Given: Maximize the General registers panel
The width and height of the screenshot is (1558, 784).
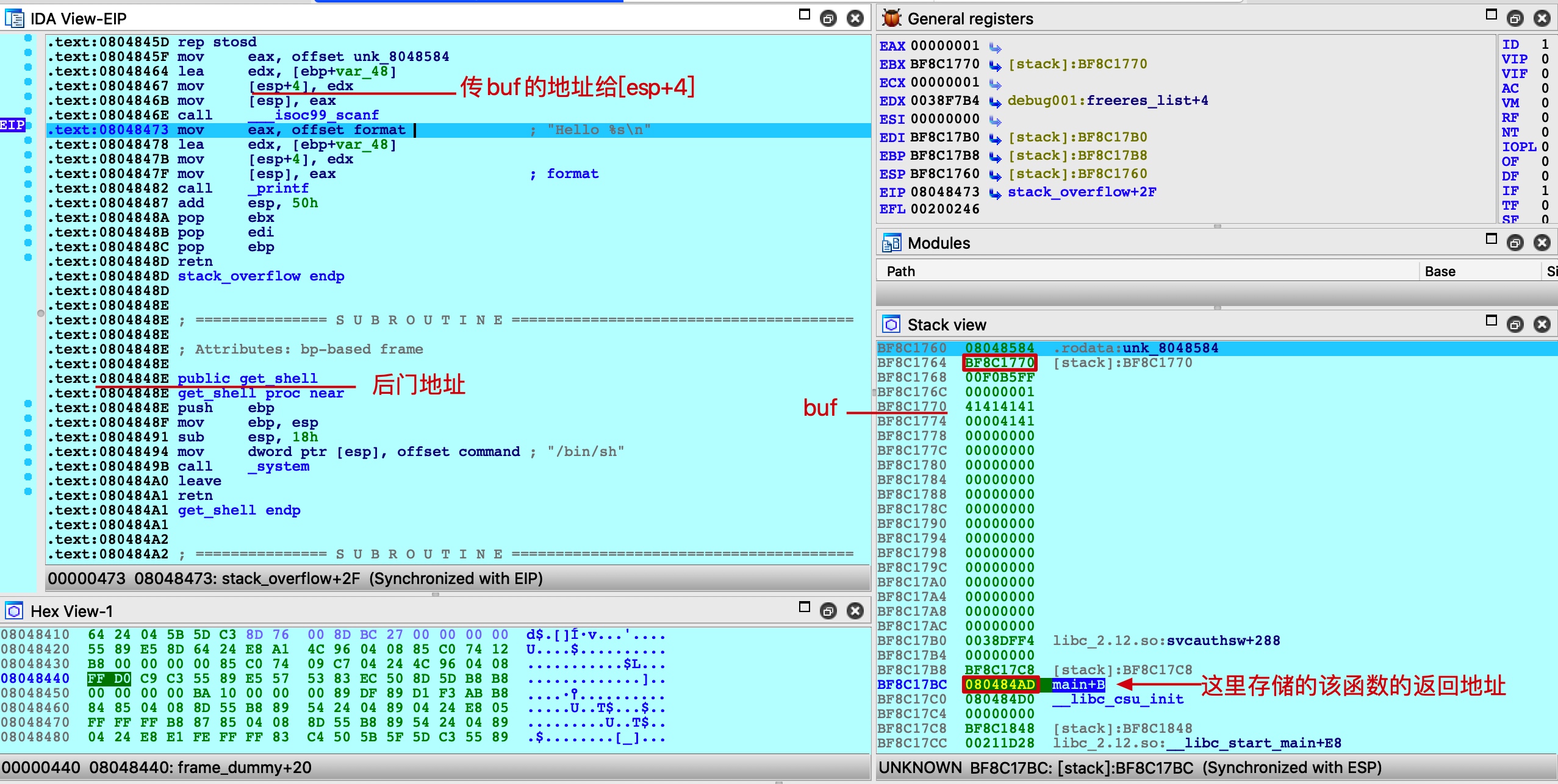Looking at the screenshot, I should pyautogui.click(x=1492, y=14).
